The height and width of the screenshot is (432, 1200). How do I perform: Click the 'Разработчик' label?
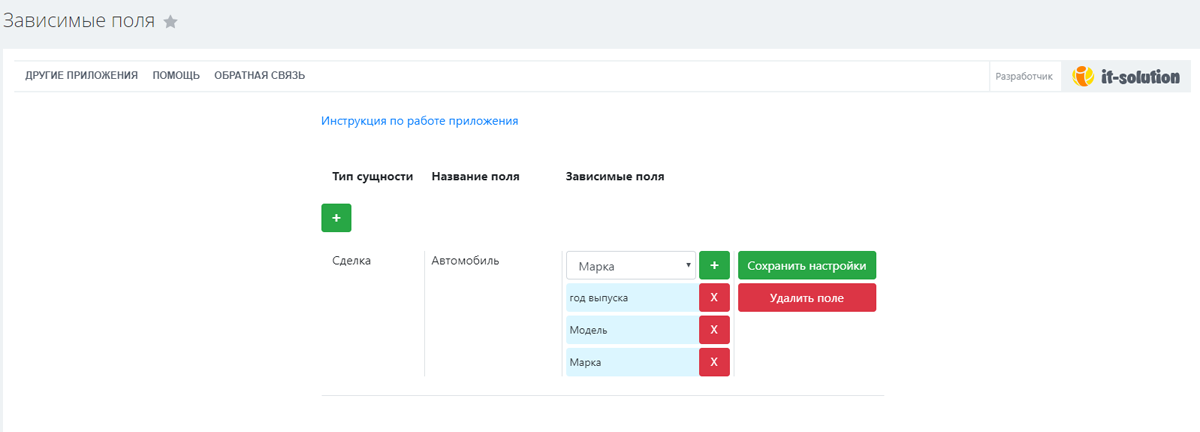1024,76
